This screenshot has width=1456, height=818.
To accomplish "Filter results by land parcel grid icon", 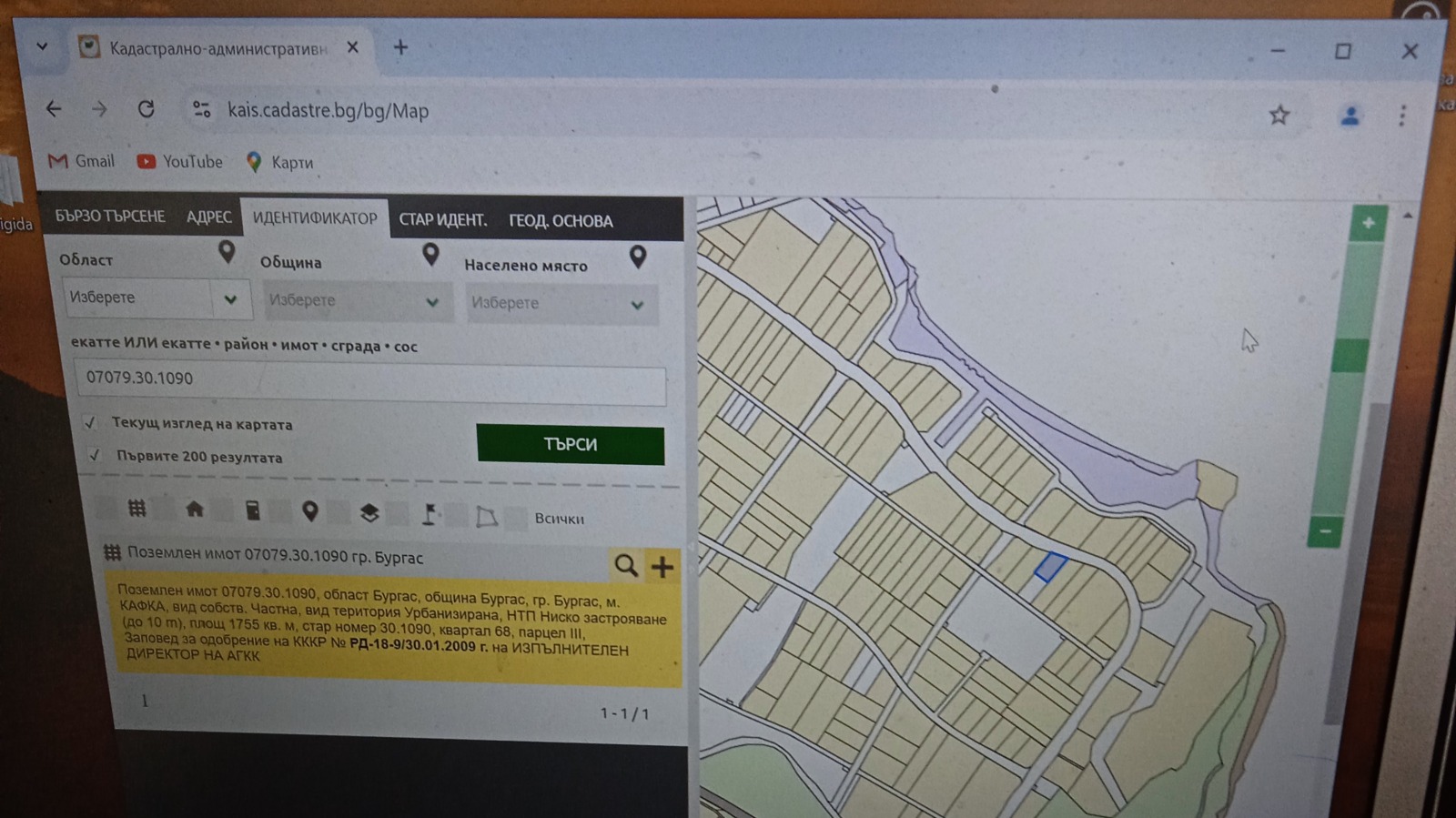I will 136,509.
